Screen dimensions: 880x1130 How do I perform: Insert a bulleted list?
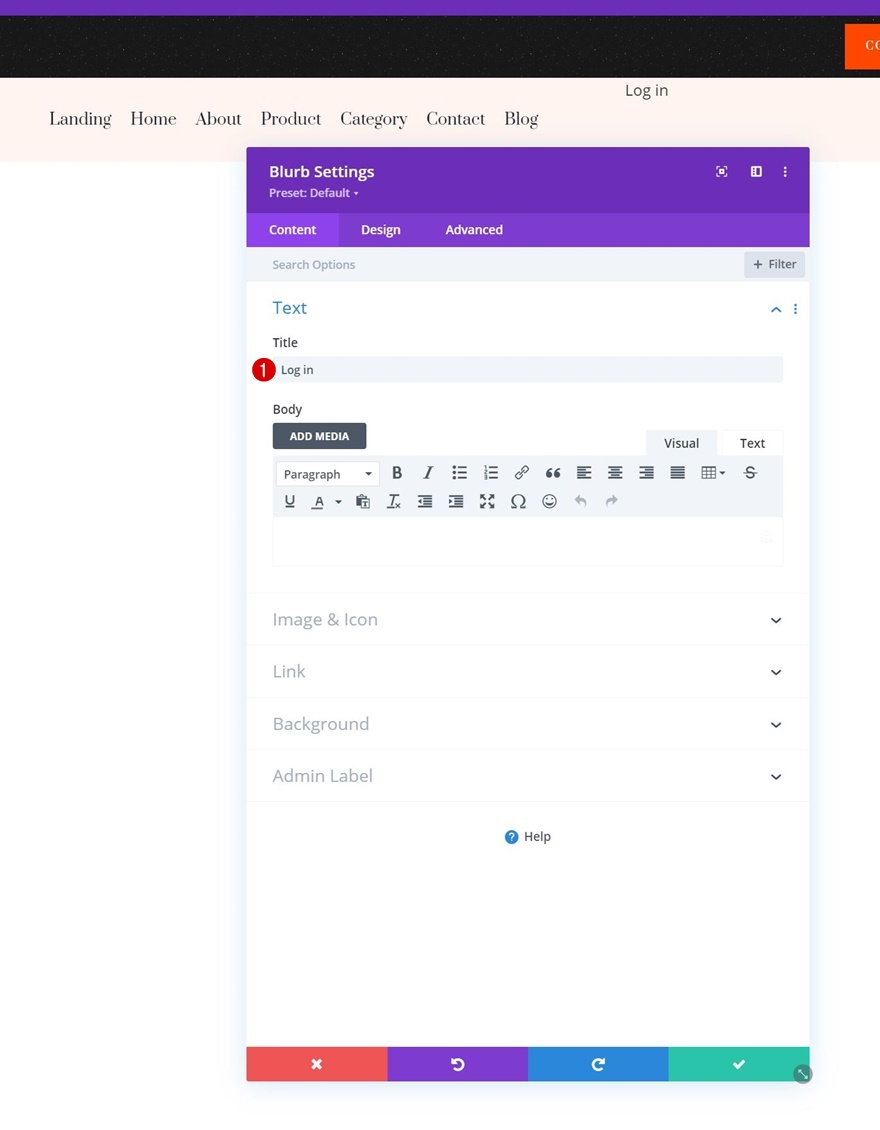[459, 473]
